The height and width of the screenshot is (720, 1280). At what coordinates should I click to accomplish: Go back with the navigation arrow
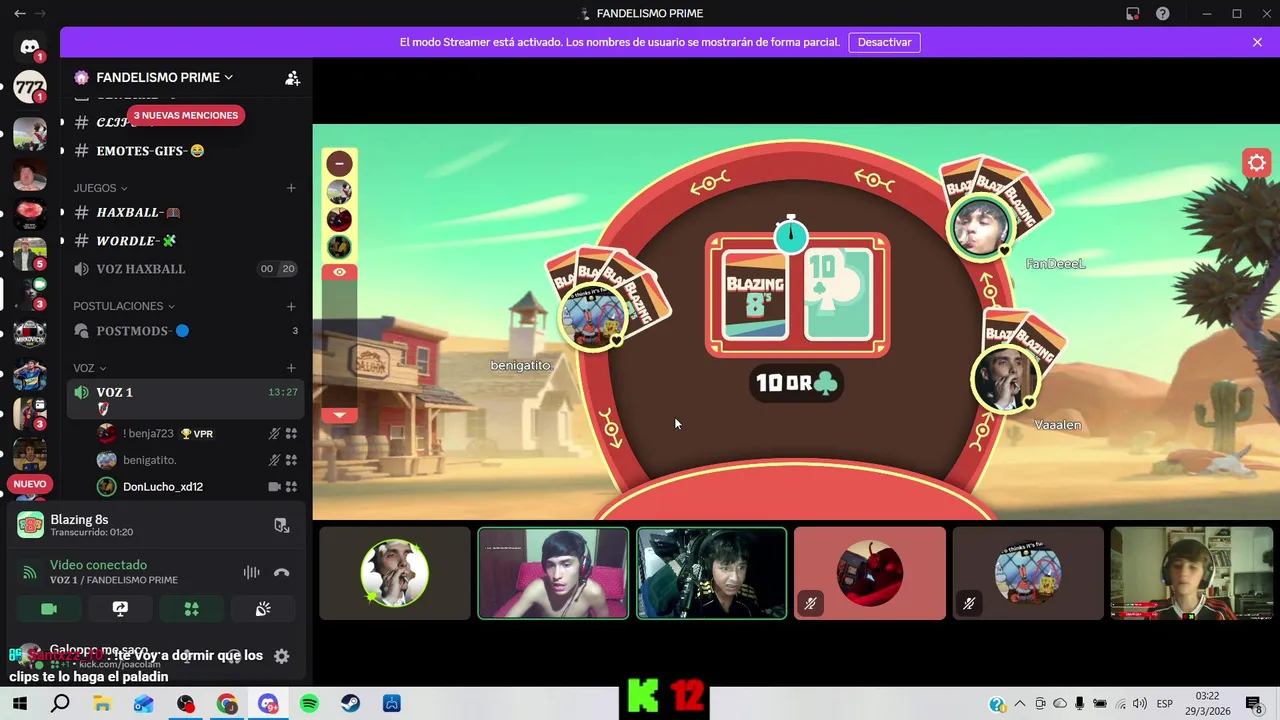click(19, 13)
